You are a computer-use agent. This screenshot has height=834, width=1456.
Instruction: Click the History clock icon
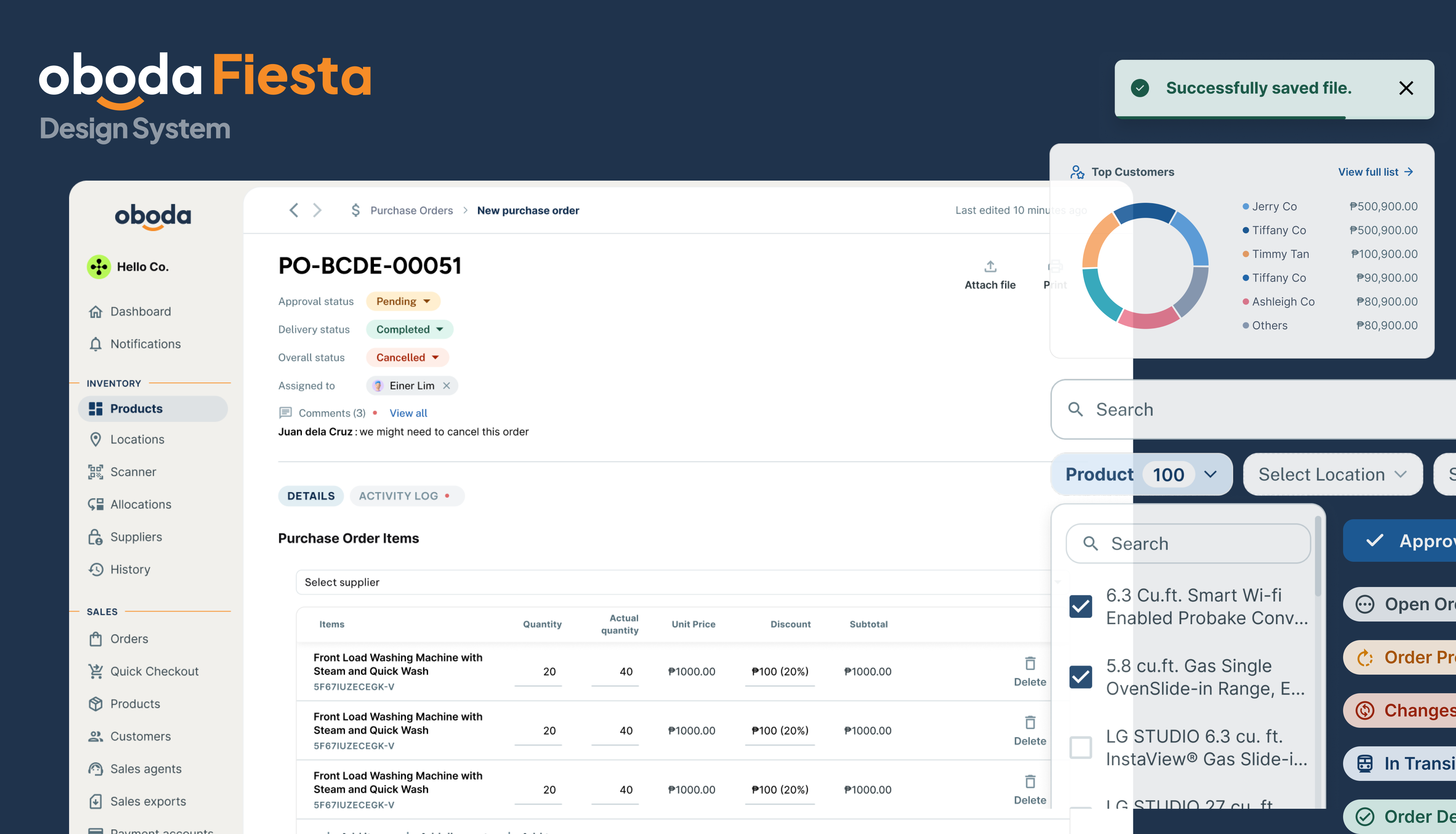[x=96, y=569]
